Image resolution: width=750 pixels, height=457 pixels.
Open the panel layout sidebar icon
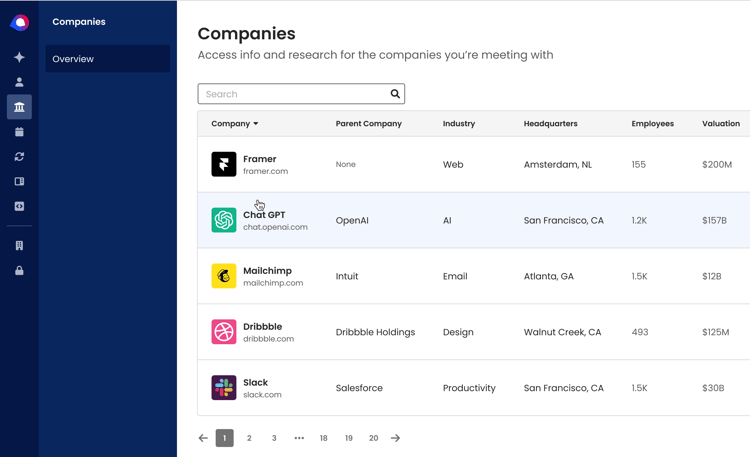(x=19, y=181)
